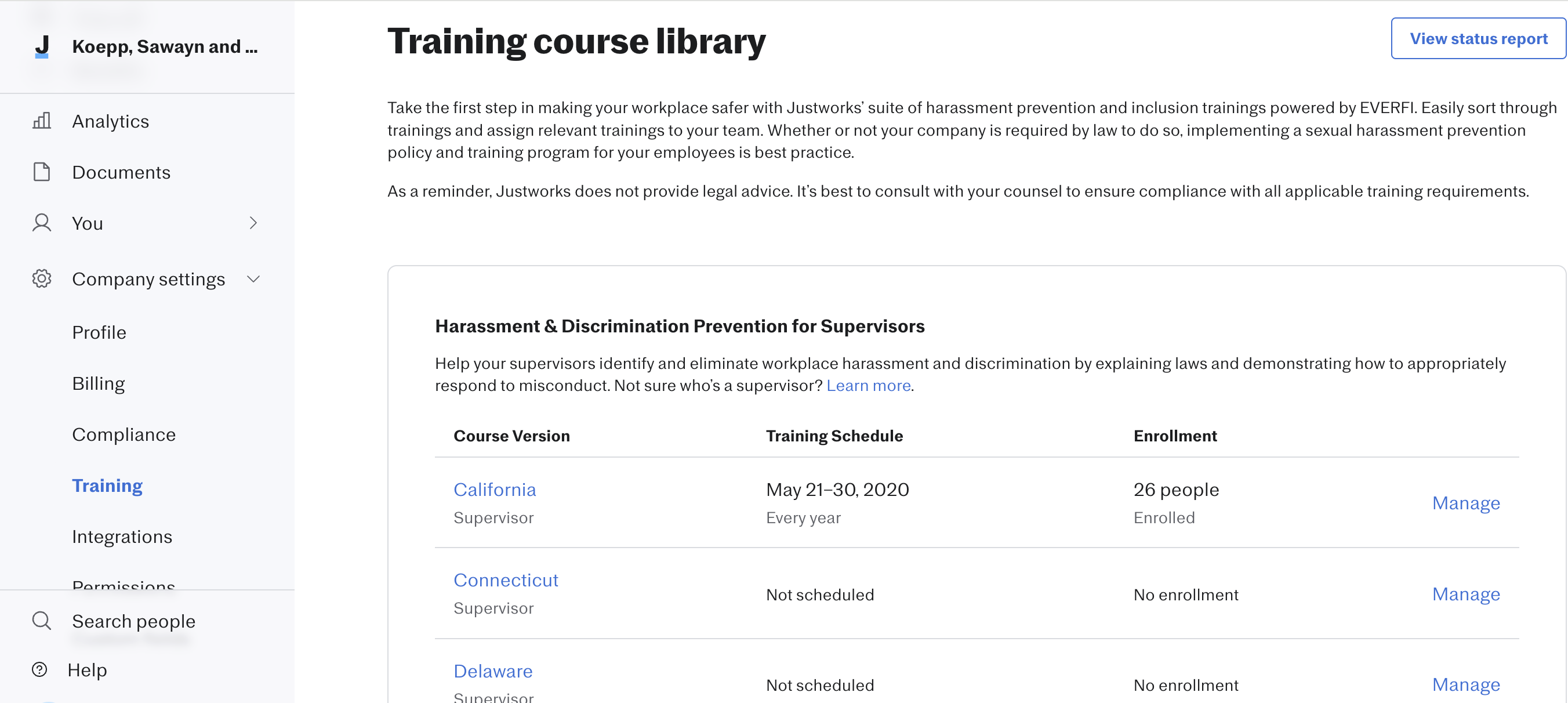Click the Enrollment column header
This screenshot has height=703, width=1568.
pos(1175,436)
